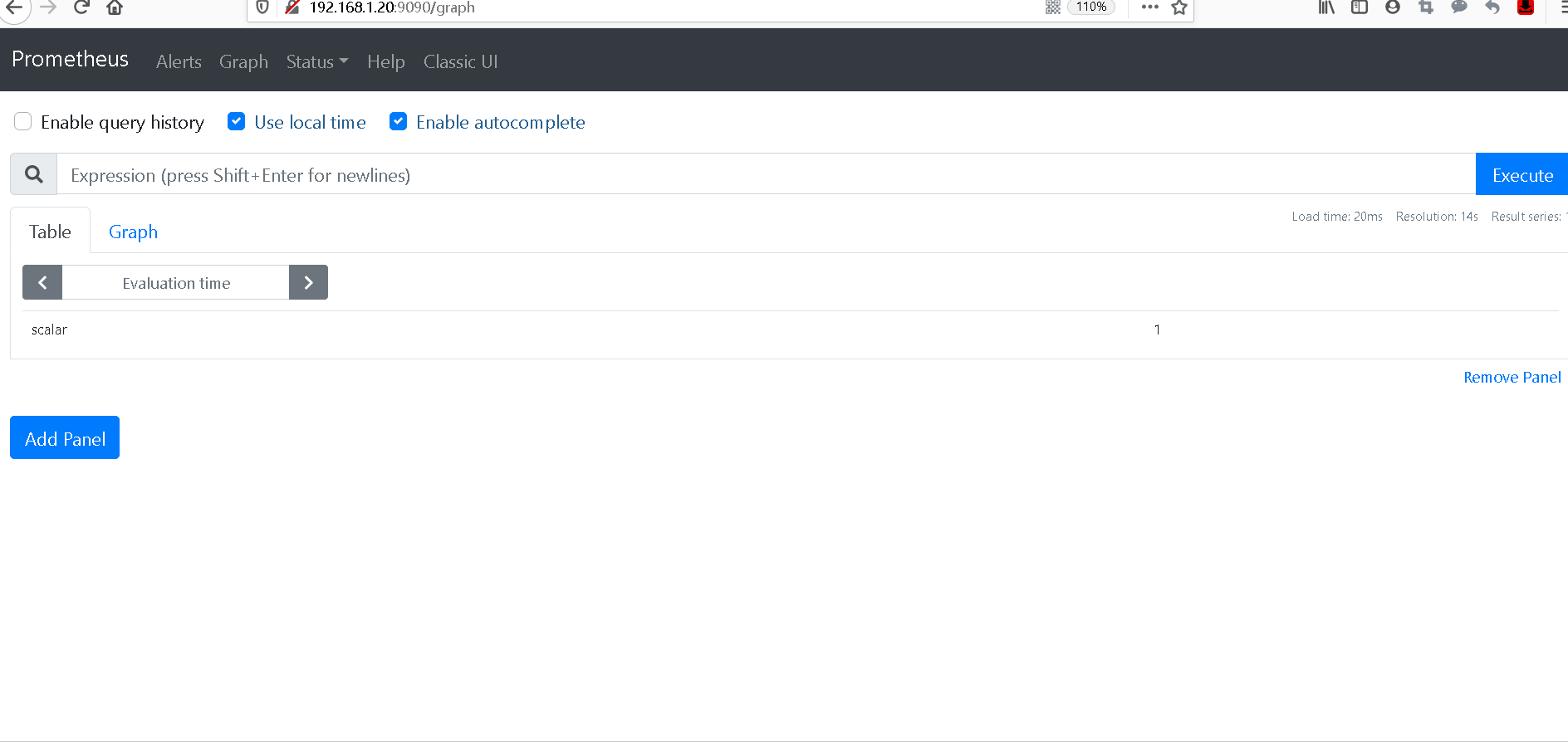1568x742 pixels.
Task: Open Graph in the top navbar
Action: click(243, 62)
